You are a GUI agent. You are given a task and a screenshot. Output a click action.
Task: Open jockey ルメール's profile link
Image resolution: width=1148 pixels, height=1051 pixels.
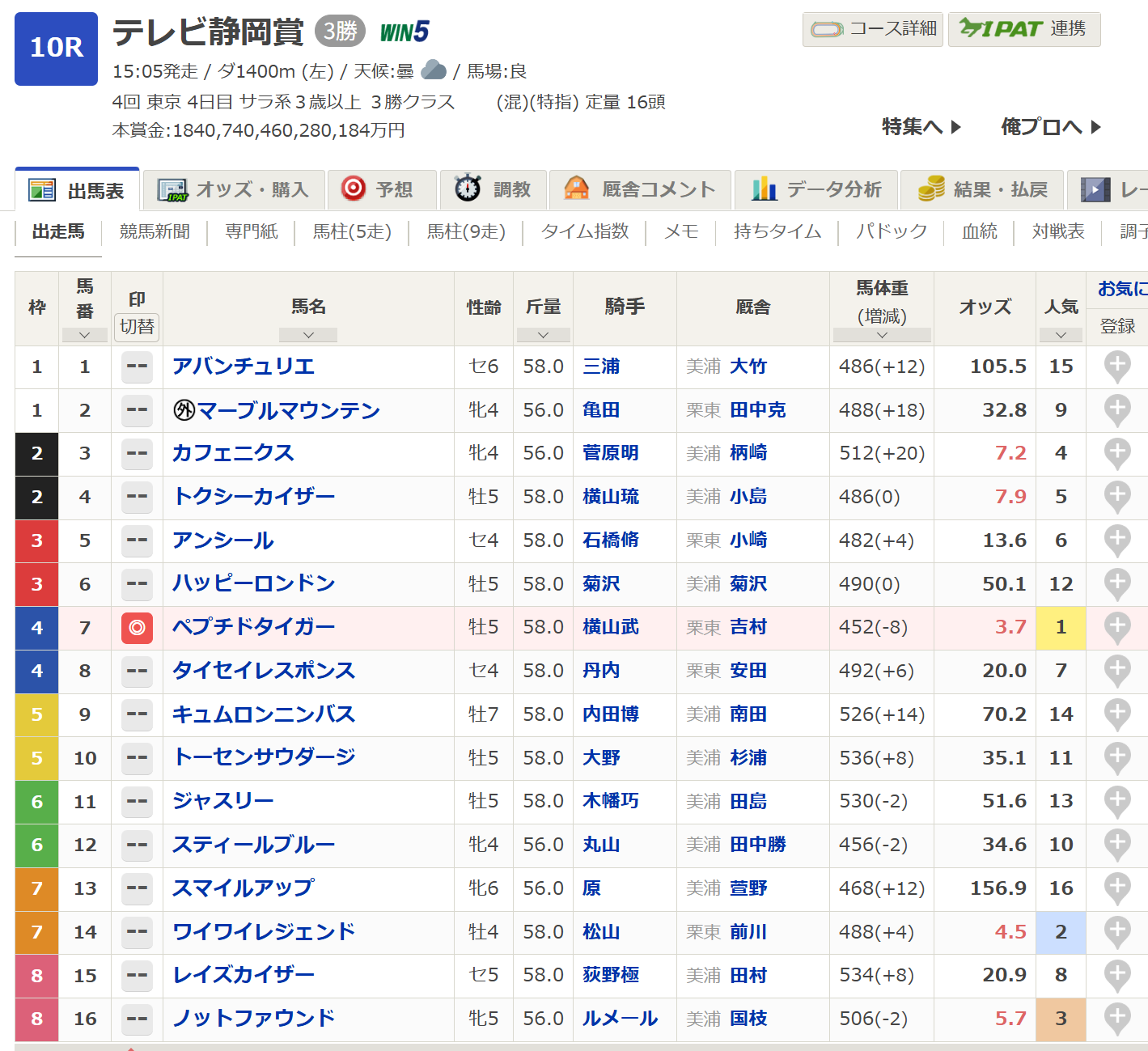(620, 1019)
